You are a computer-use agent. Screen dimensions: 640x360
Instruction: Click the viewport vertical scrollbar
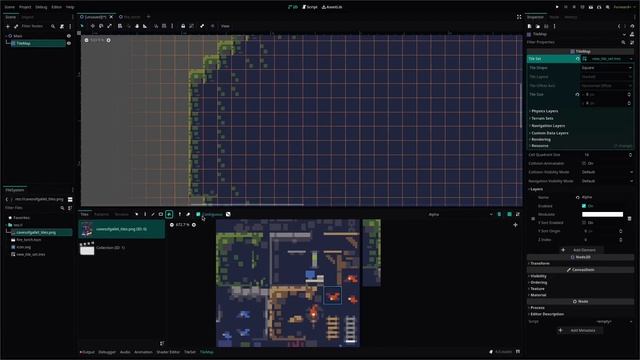520,105
